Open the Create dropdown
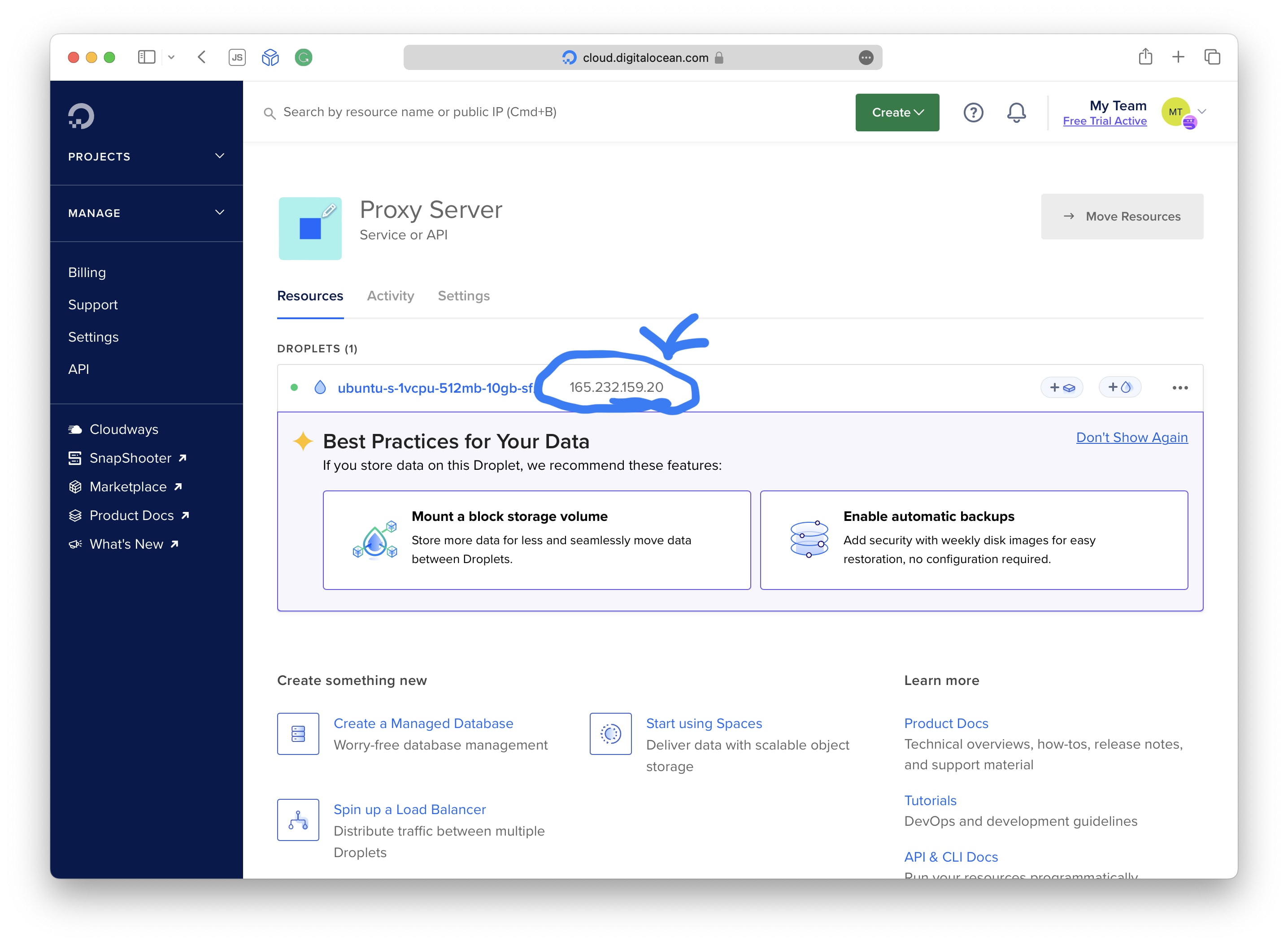This screenshot has height=945, width=1288. pos(897,112)
